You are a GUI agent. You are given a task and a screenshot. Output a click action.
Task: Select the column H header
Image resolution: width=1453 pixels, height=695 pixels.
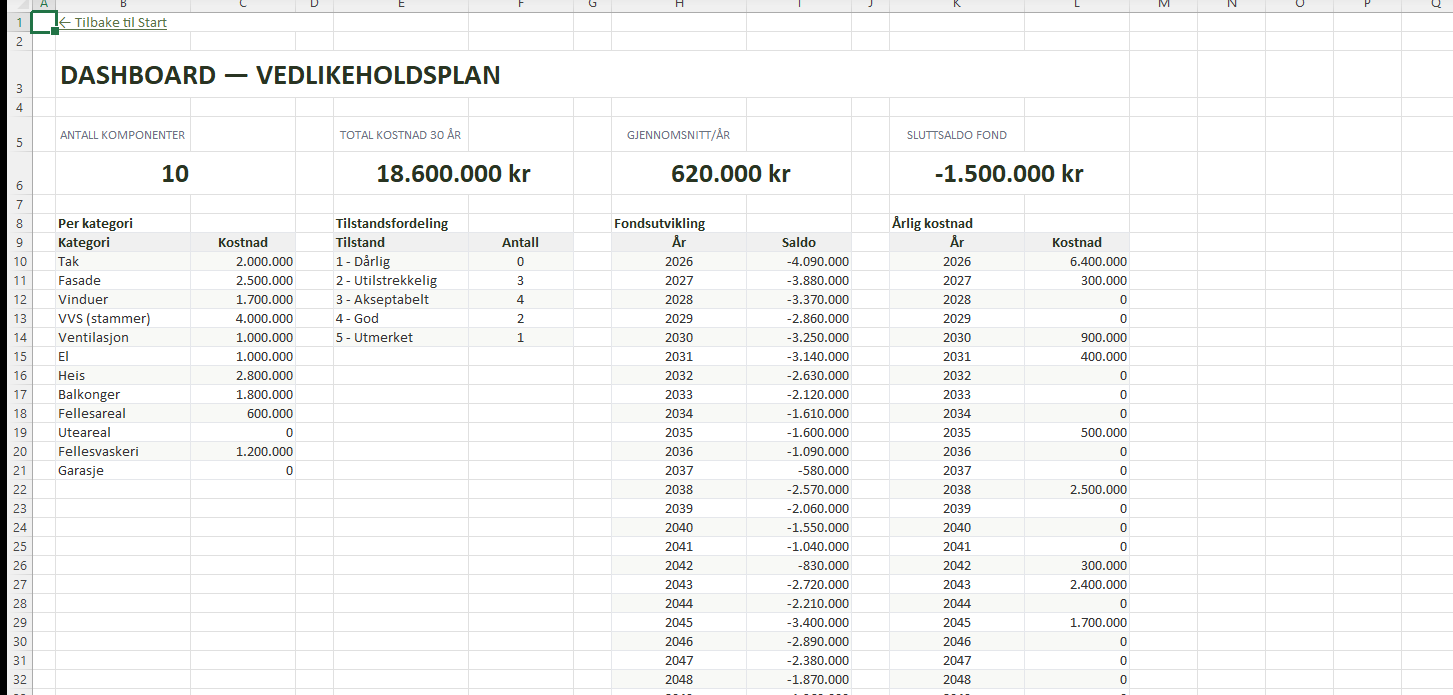[x=679, y=5]
